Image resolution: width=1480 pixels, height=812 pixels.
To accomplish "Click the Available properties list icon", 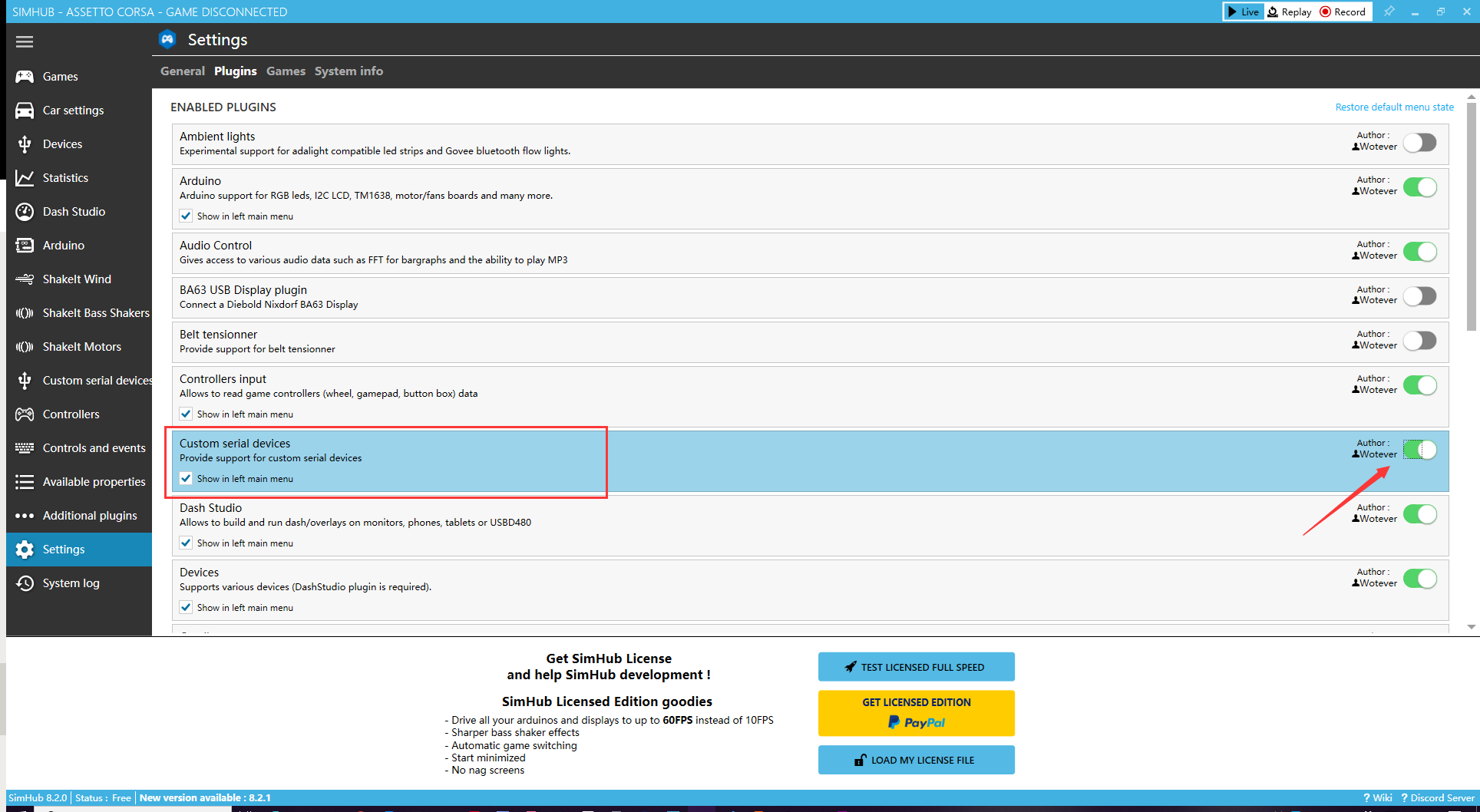I will click(25, 482).
